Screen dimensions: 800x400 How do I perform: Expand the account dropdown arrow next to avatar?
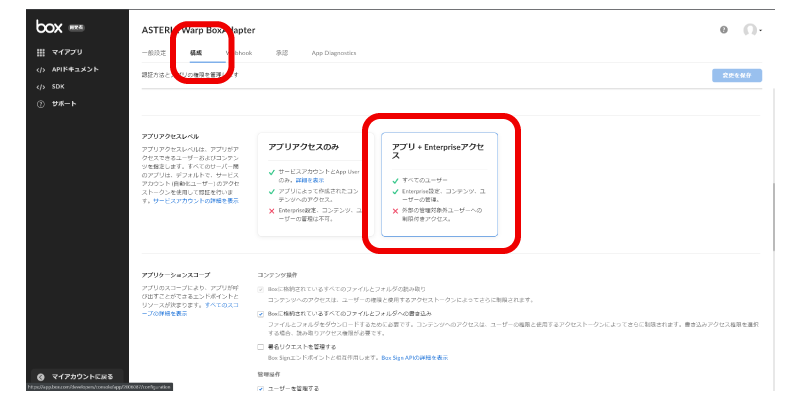pyautogui.click(x=761, y=31)
